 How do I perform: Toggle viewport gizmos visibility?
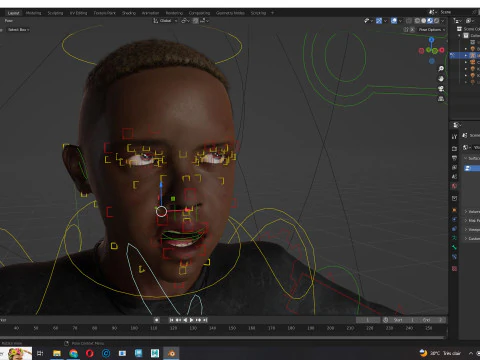pos(379,21)
